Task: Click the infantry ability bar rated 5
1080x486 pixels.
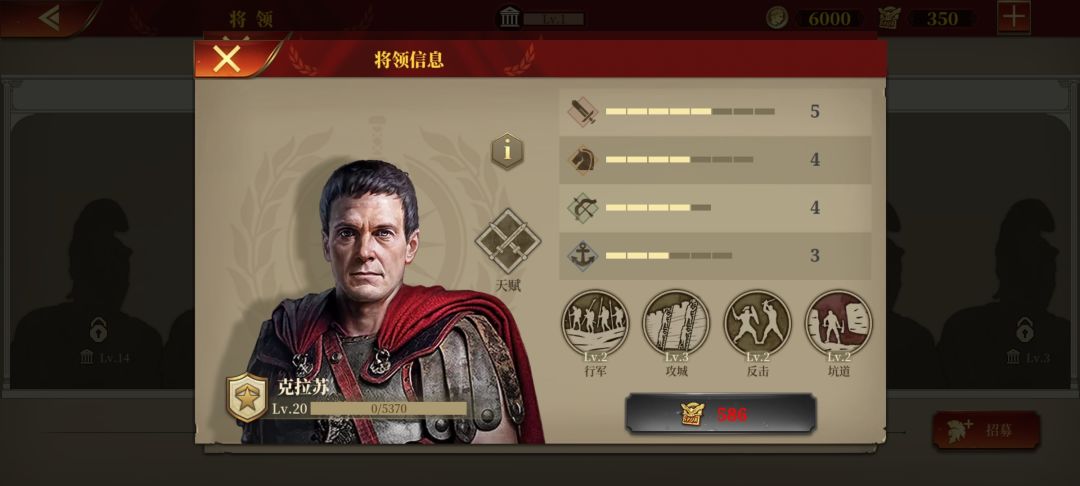Action: pyautogui.click(x=690, y=112)
